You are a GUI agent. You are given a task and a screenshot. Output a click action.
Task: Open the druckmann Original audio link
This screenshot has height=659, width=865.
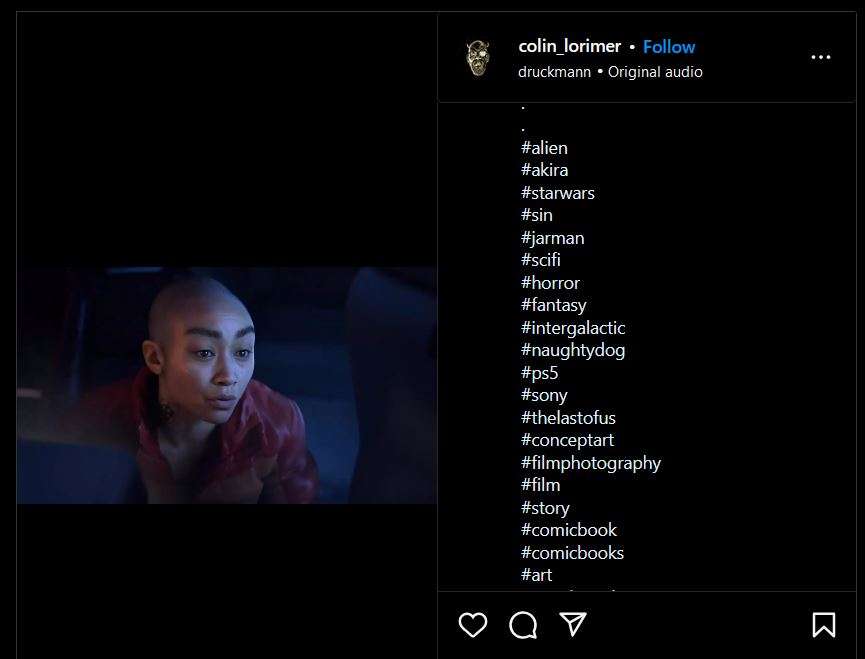610,72
